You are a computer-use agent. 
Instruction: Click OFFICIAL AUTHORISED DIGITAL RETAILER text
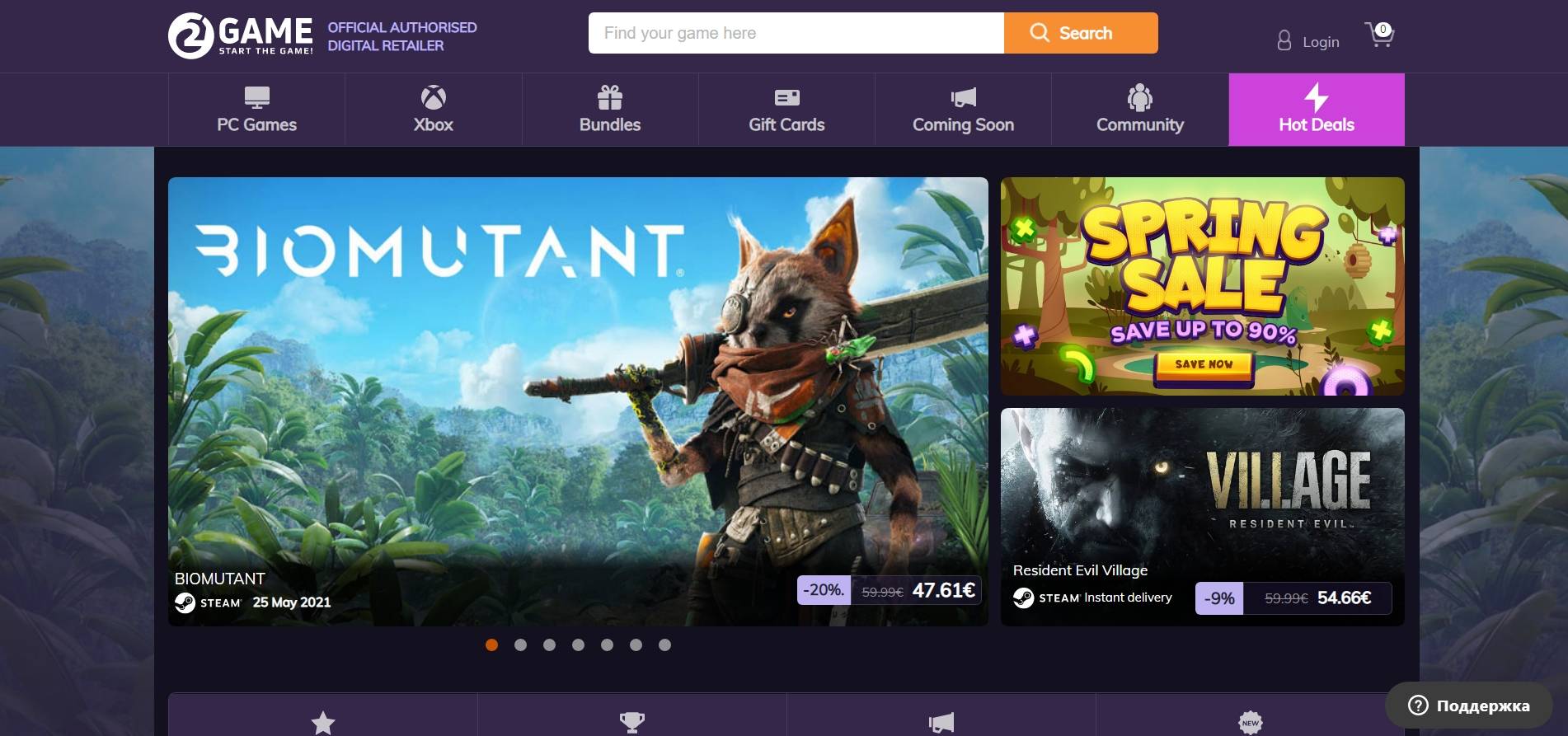(x=402, y=36)
